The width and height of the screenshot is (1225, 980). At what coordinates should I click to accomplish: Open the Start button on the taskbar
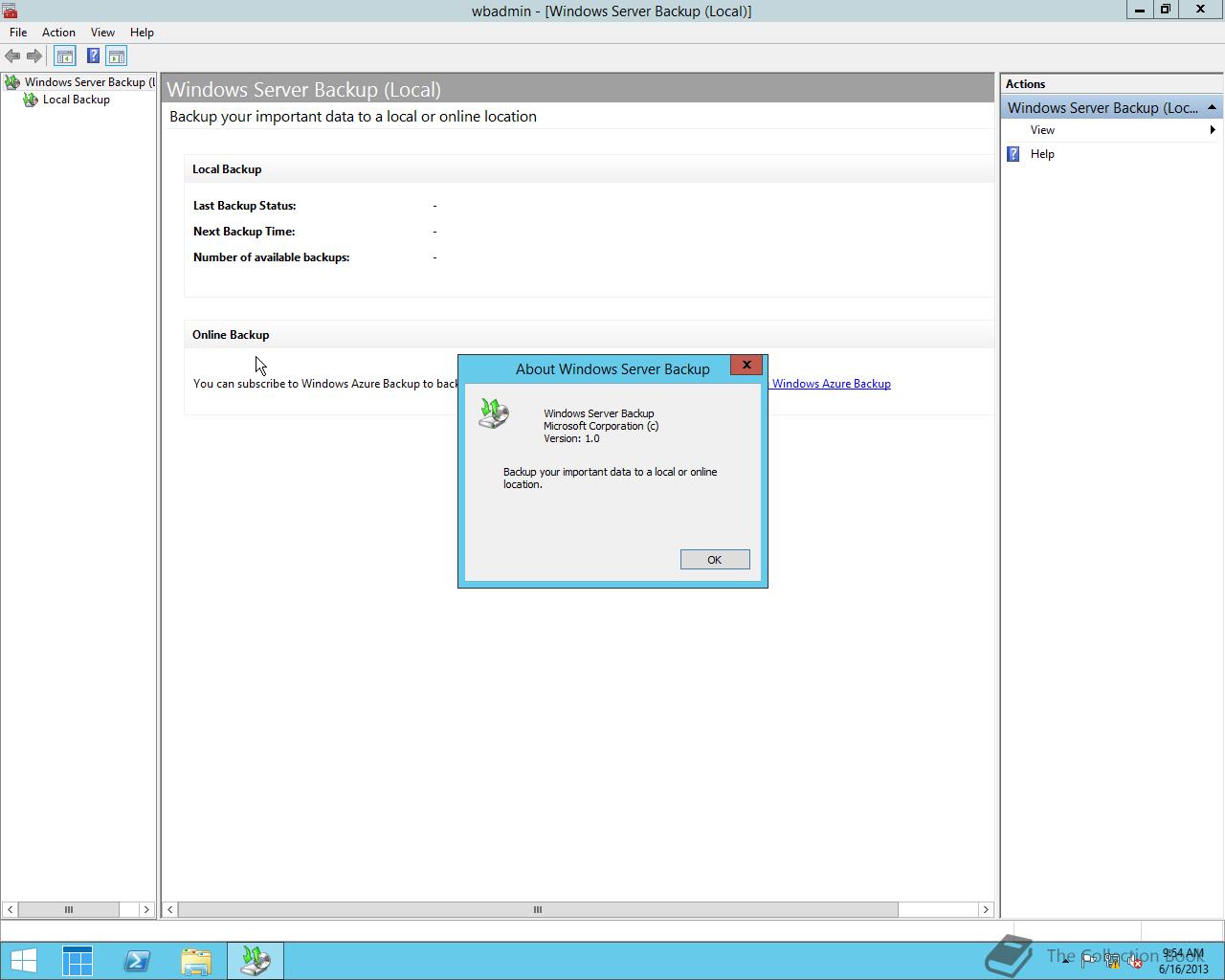23,961
